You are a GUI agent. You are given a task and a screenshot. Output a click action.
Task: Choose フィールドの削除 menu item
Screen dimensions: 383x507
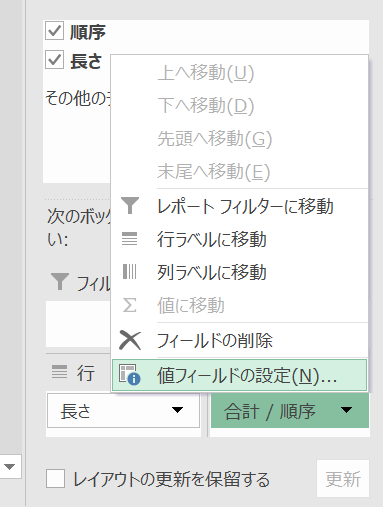[x=240, y=340]
